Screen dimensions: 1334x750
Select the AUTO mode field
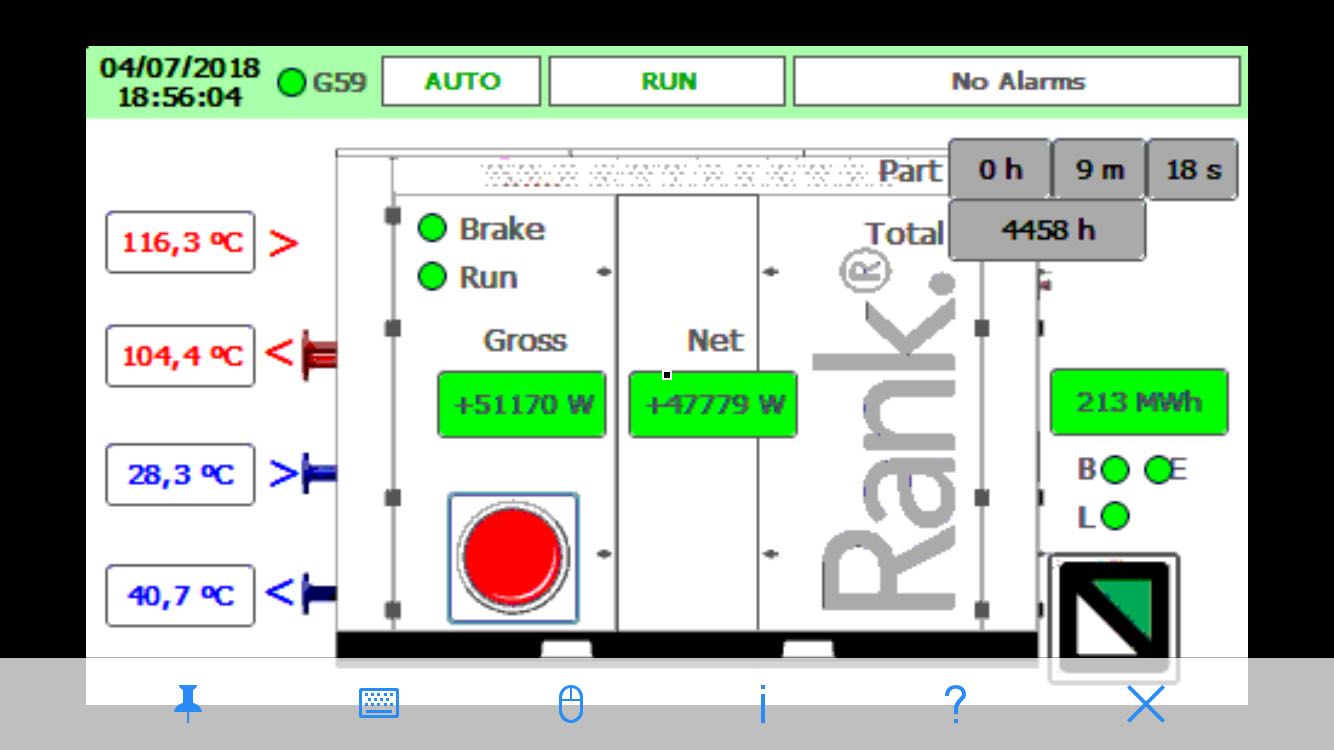coord(462,81)
